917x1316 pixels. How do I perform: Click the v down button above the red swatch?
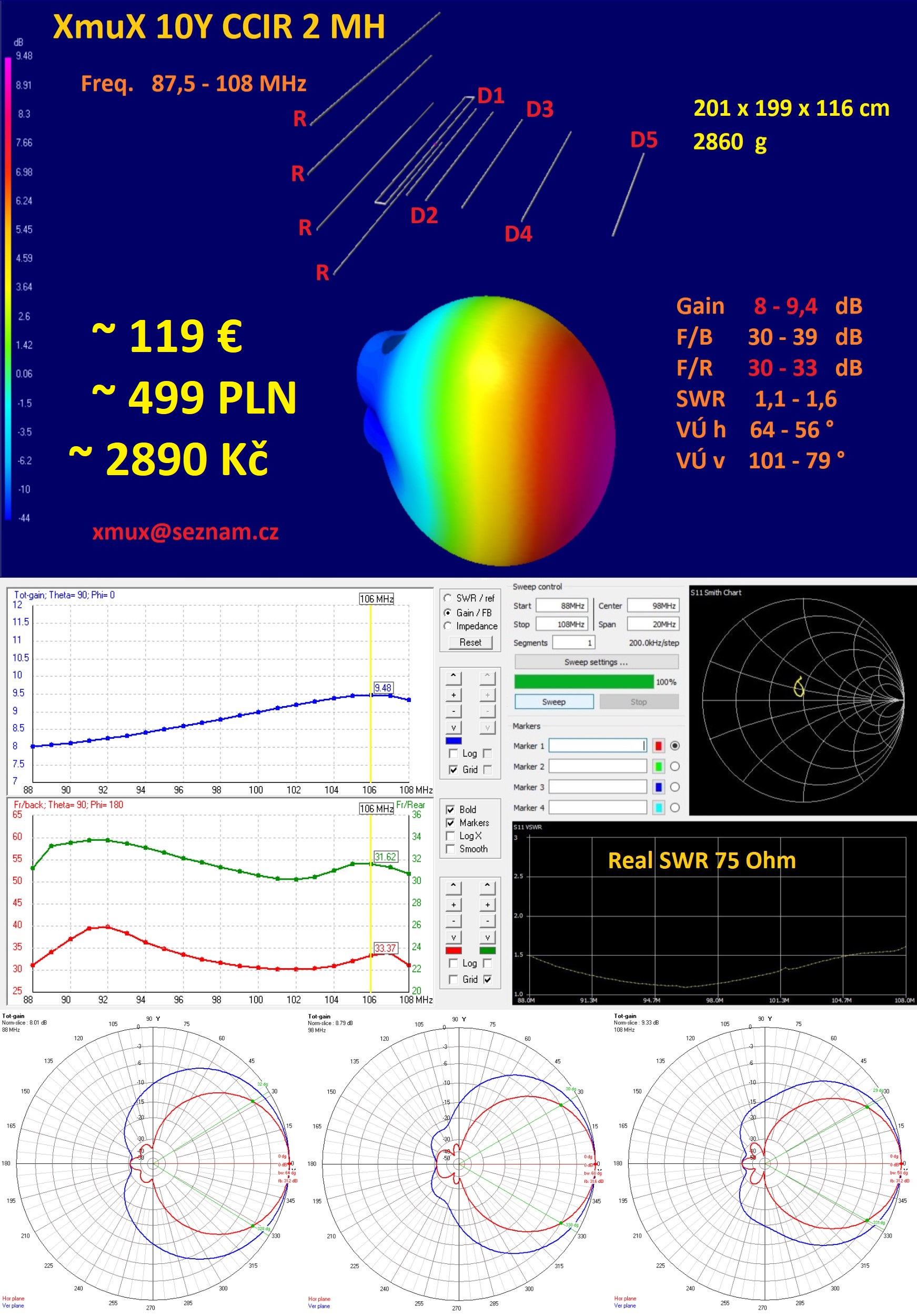pos(454,938)
